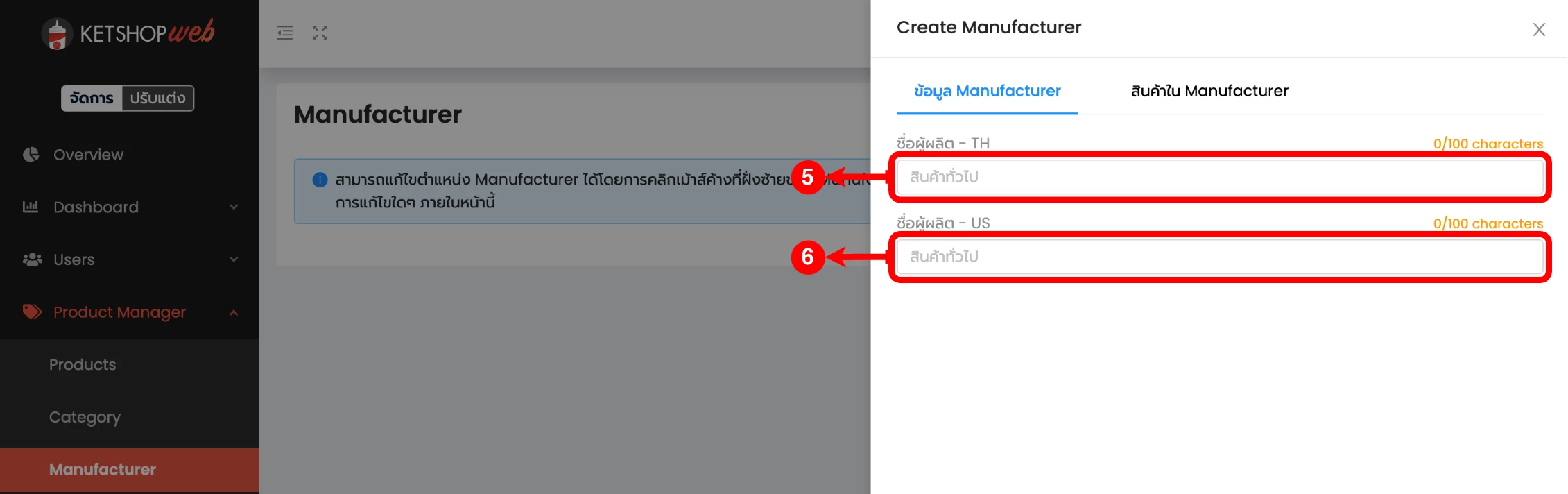This screenshot has width=1568, height=494.
Task: Open the สินค้าใน Manufacturer tab
Action: click(1209, 91)
